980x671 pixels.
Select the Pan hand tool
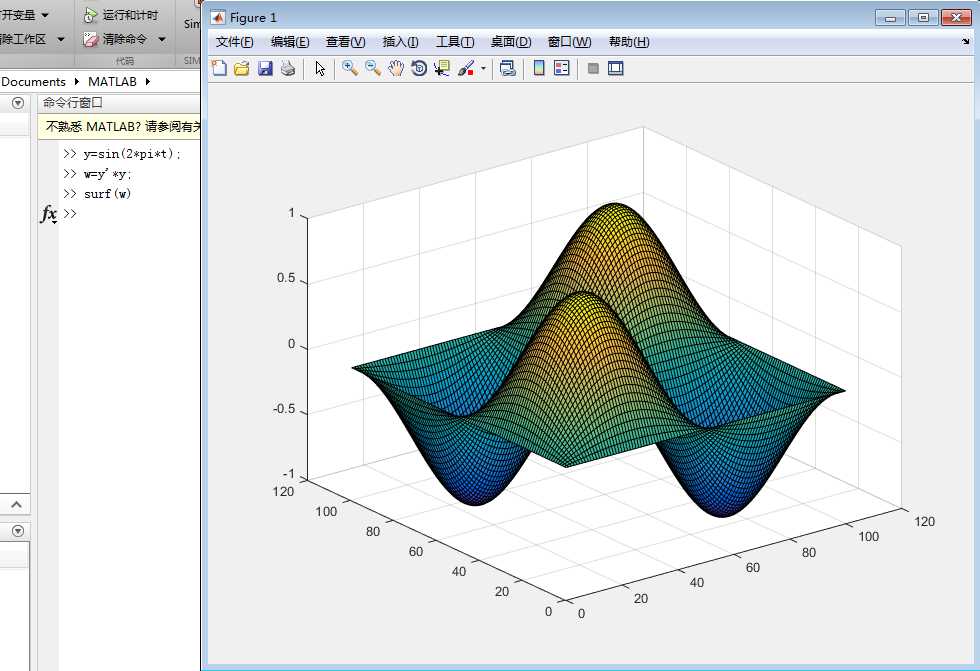(x=396, y=68)
